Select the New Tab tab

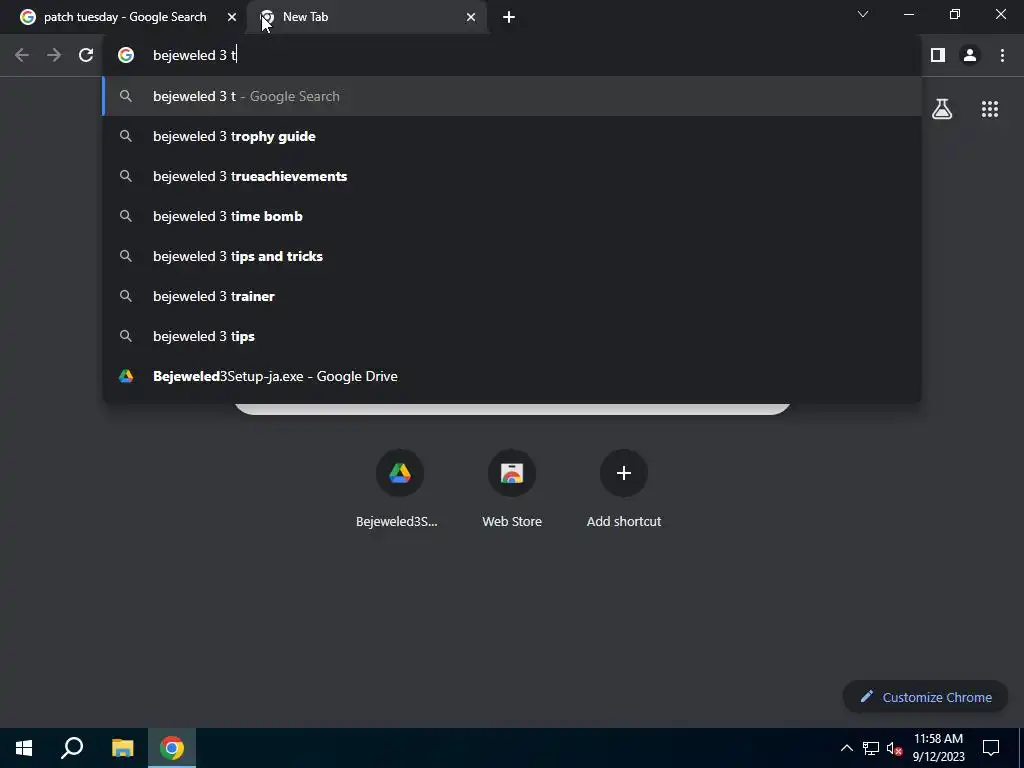click(366, 17)
